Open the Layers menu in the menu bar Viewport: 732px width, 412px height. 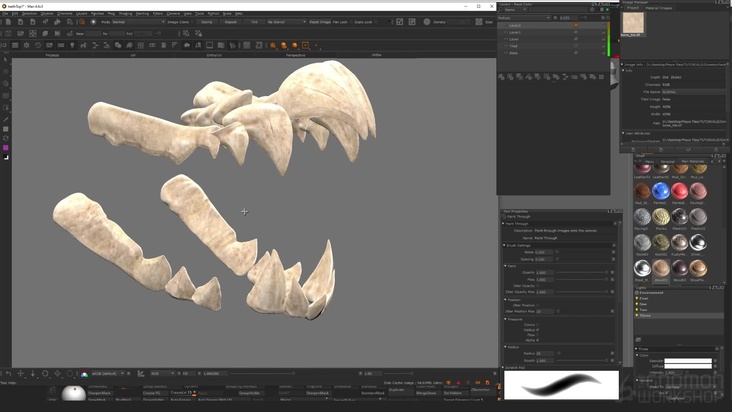click(x=82, y=14)
